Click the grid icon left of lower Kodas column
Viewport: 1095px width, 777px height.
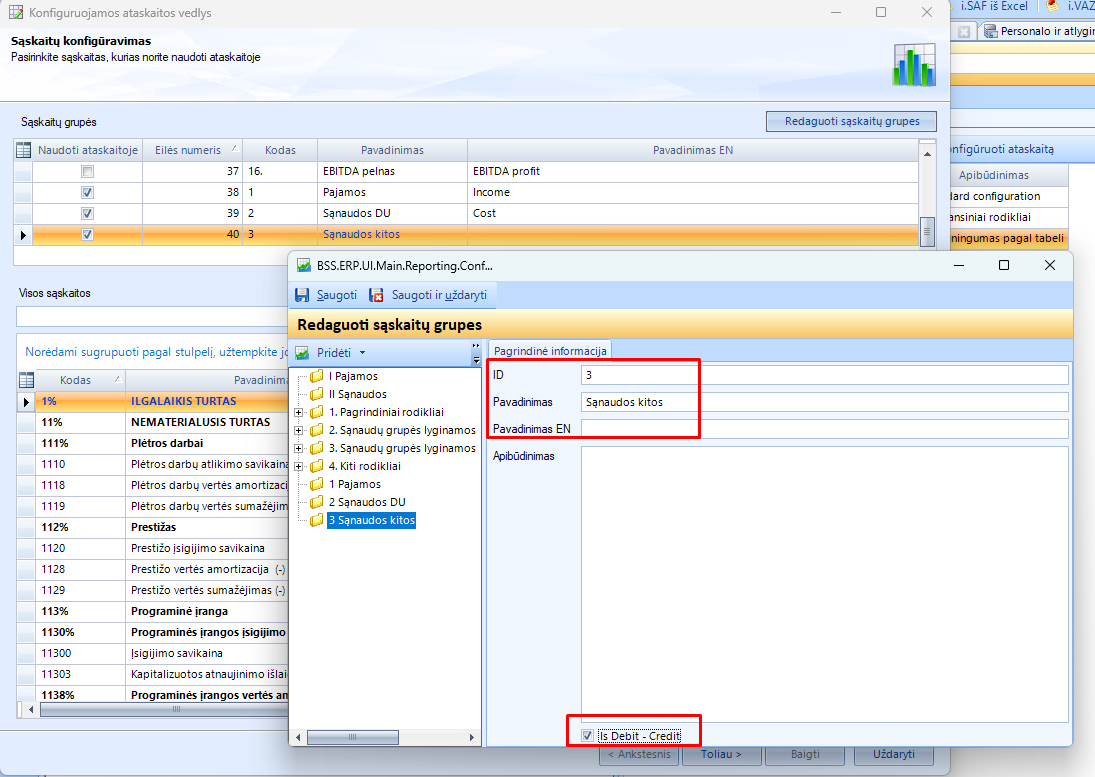pos(27,380)
